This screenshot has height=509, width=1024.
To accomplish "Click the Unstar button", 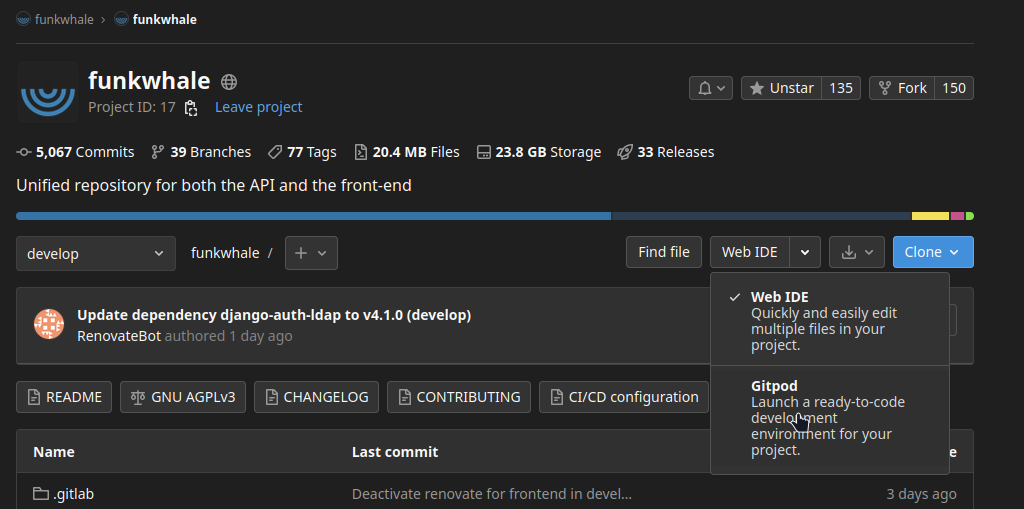I will 781,88.
